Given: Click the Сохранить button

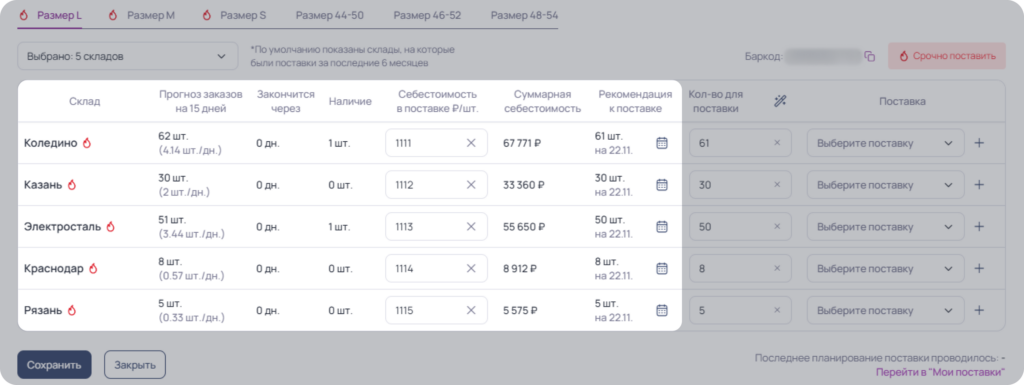Looking at the screenshot, I should (54, 365).
